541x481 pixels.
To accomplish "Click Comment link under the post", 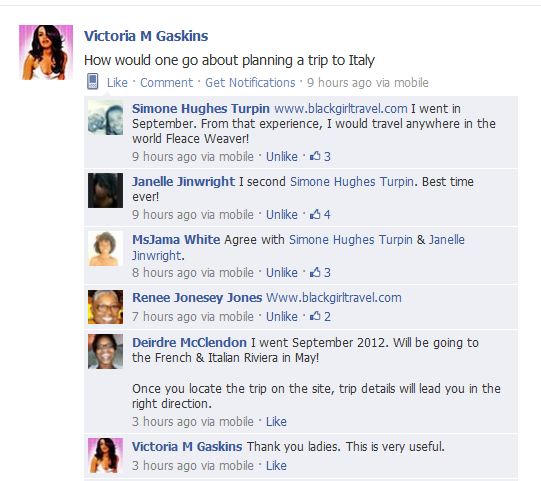I will 166,83.
